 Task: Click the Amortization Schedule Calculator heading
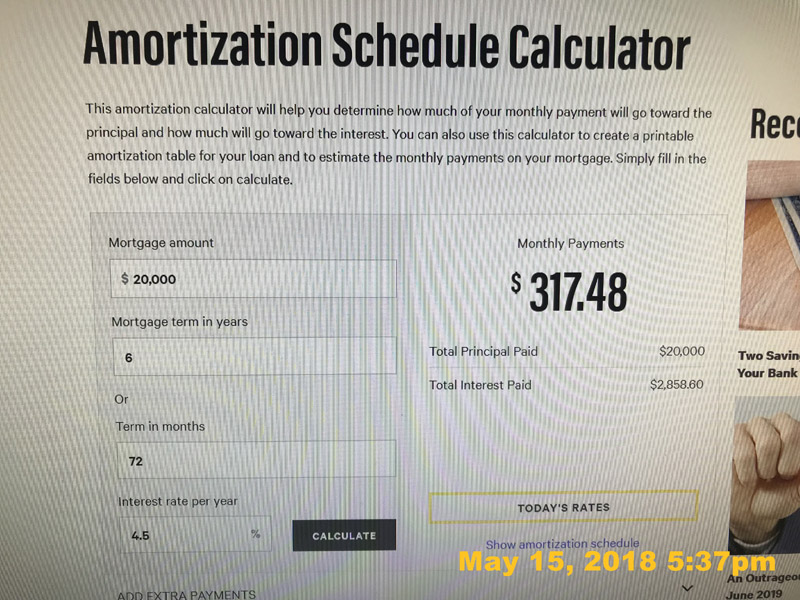(x=386, y=48)
